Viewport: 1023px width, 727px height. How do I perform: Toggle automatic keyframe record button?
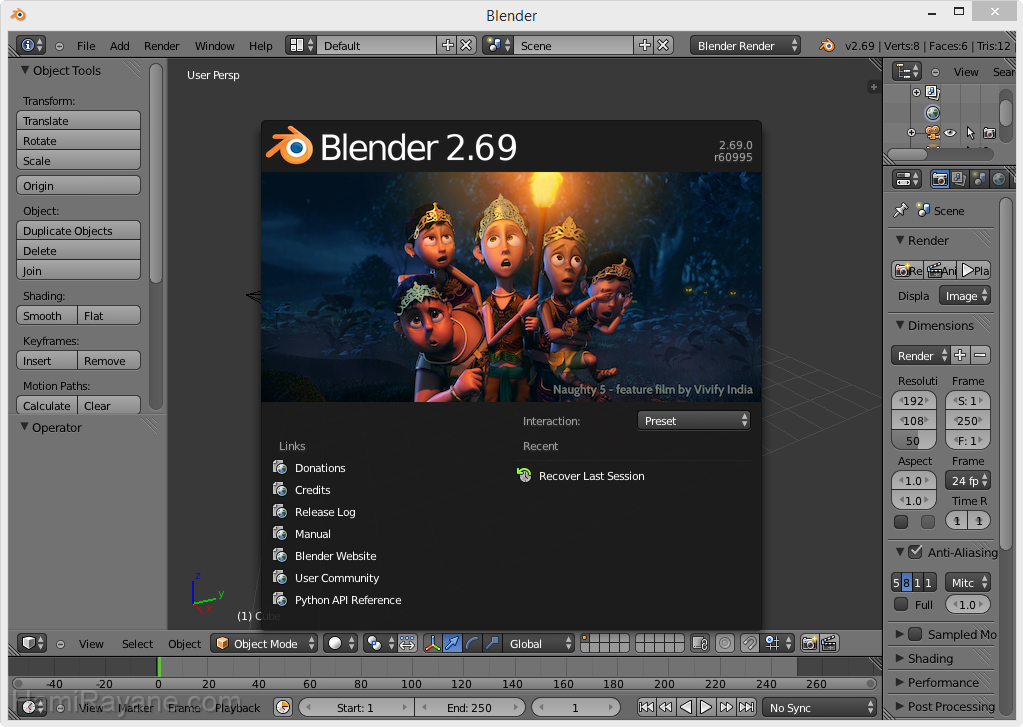(x=282, y=707)
